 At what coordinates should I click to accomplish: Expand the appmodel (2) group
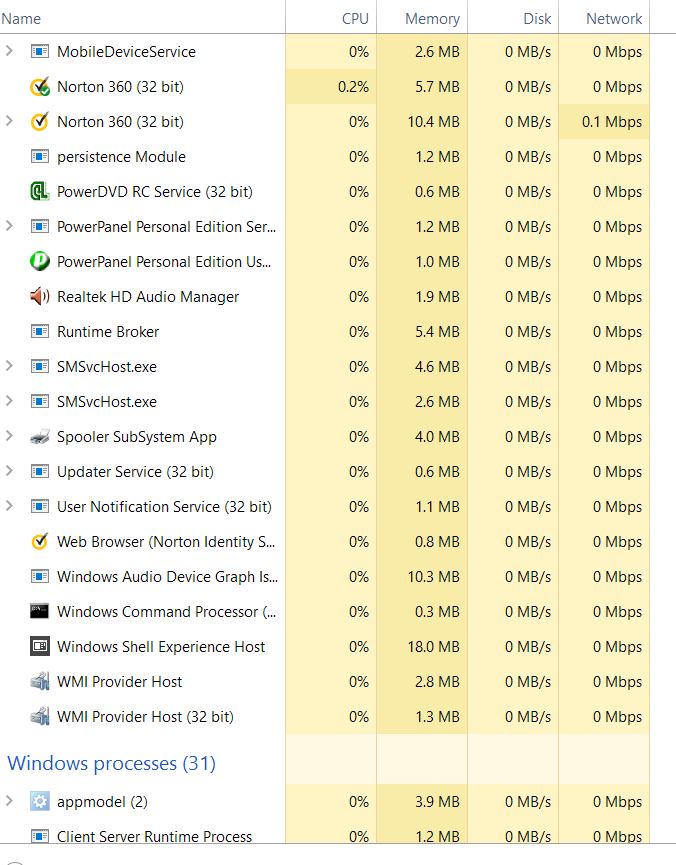(x=9, y=800)
